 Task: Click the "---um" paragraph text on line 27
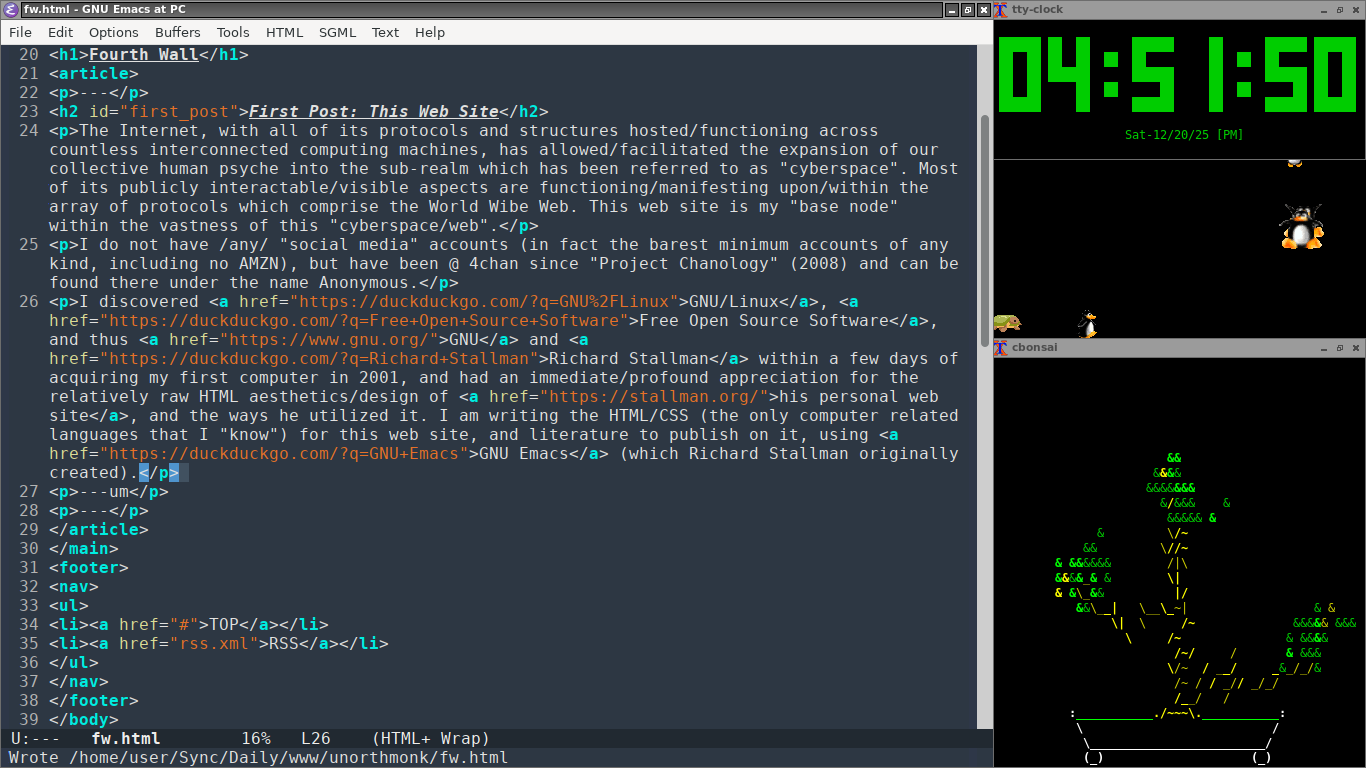point(104,492)
